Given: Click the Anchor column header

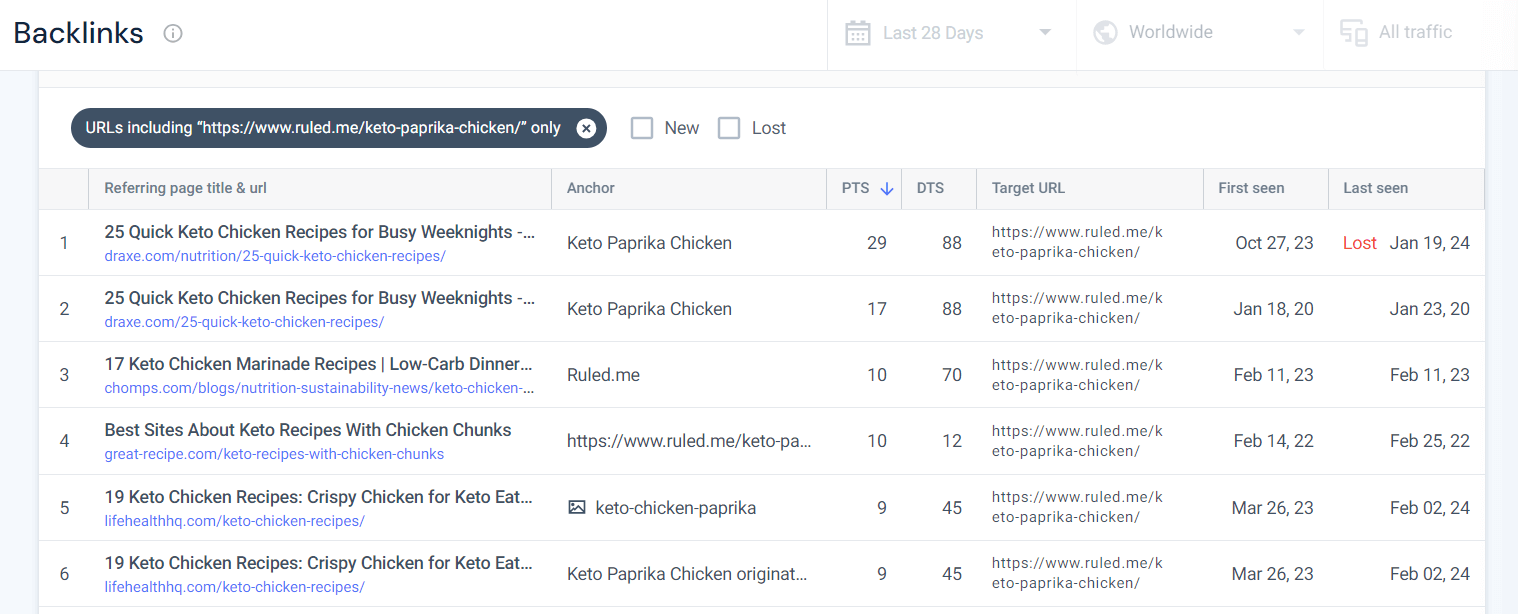Looking at the screenshot, I should coord(591,188).
